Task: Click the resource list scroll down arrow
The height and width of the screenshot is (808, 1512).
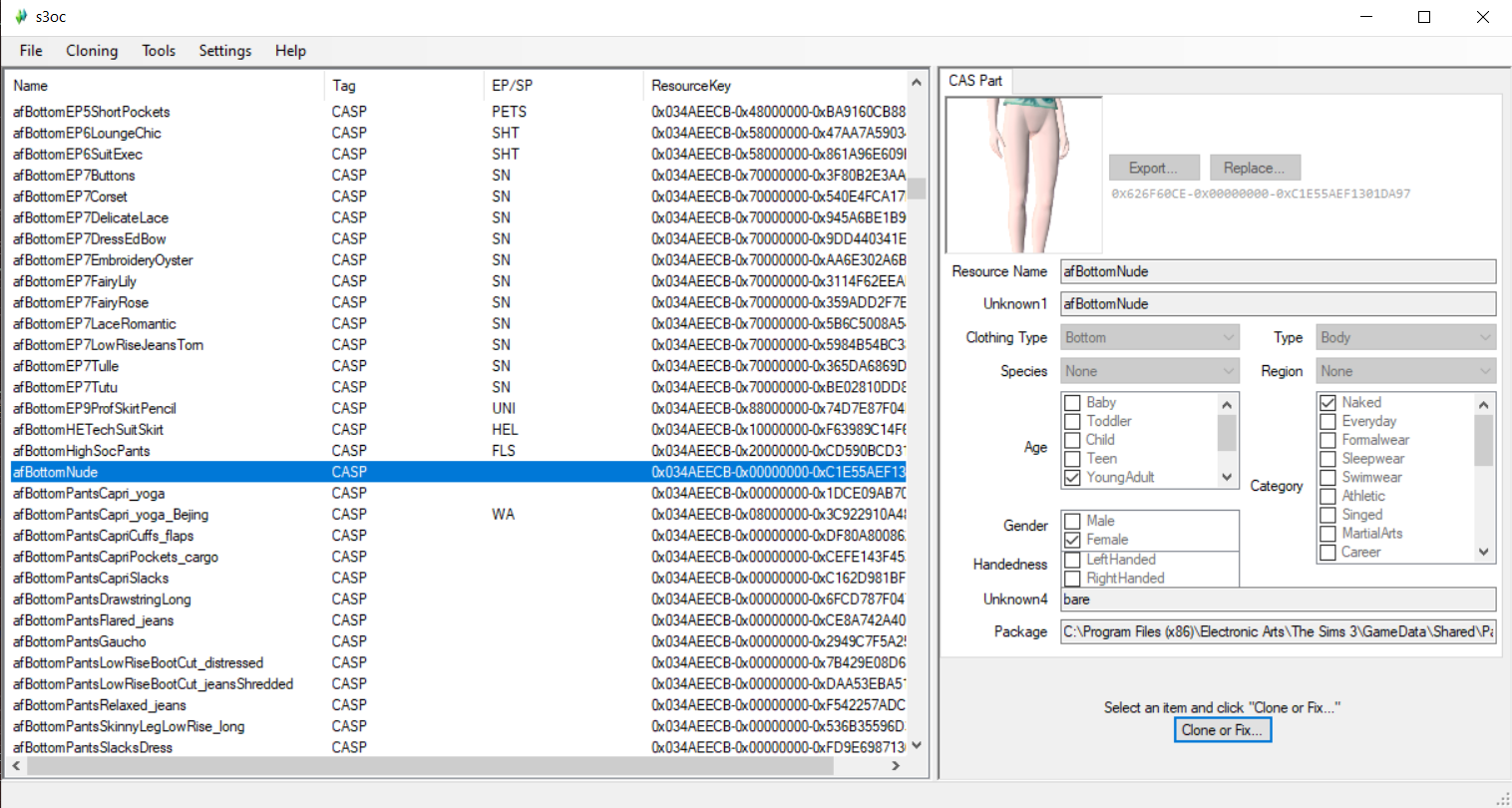Action: click(917, 746)
